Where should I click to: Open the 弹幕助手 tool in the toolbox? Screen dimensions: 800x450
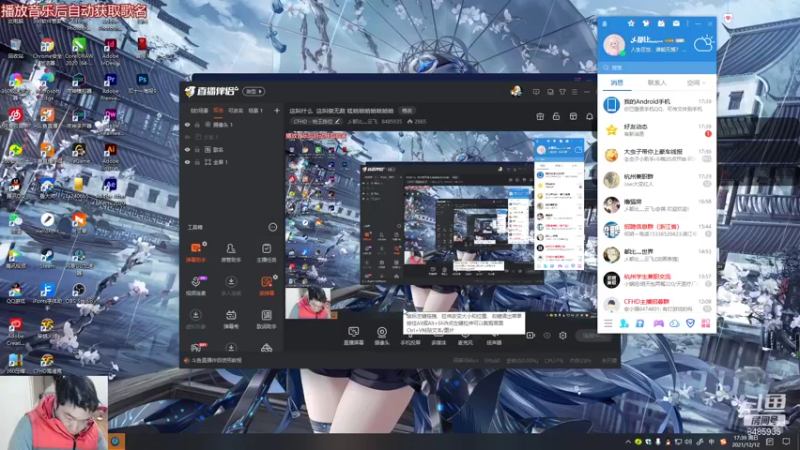pyautogui.click(x=195, y=252)
